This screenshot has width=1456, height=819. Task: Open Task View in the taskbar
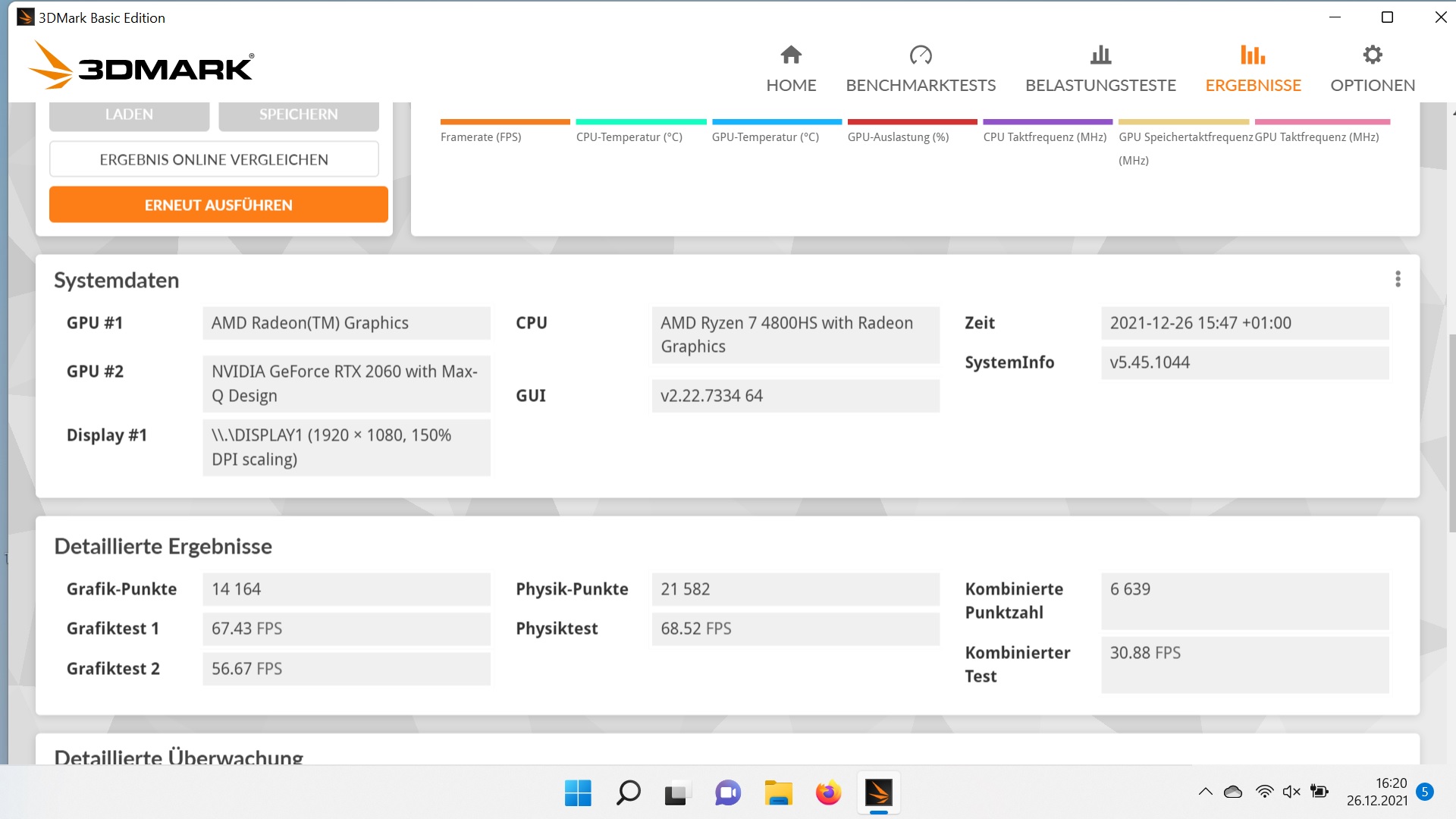[x=677, y=793]
